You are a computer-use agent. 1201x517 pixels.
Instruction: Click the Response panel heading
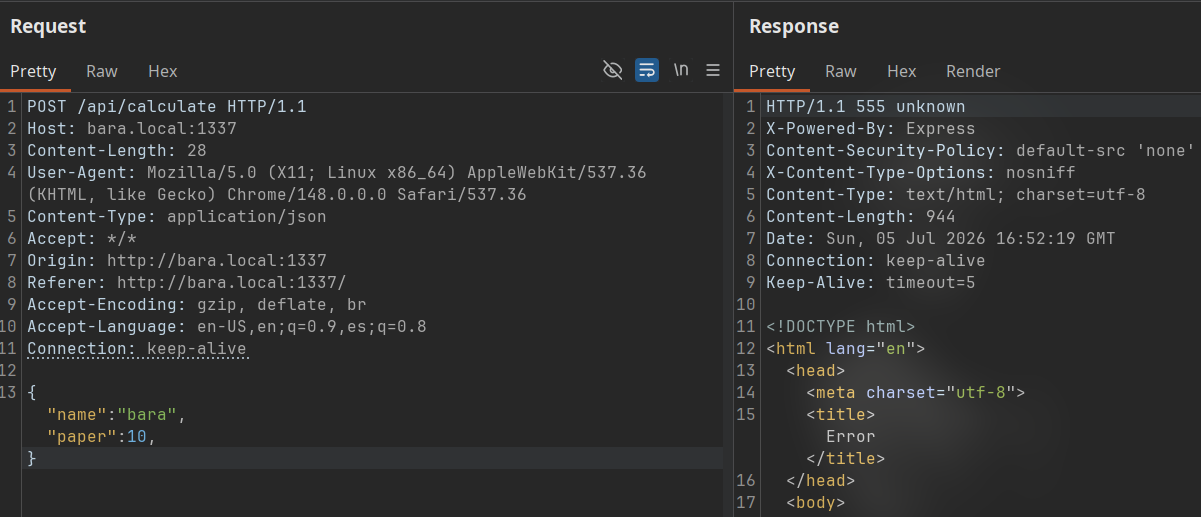[x=794, y=26]
